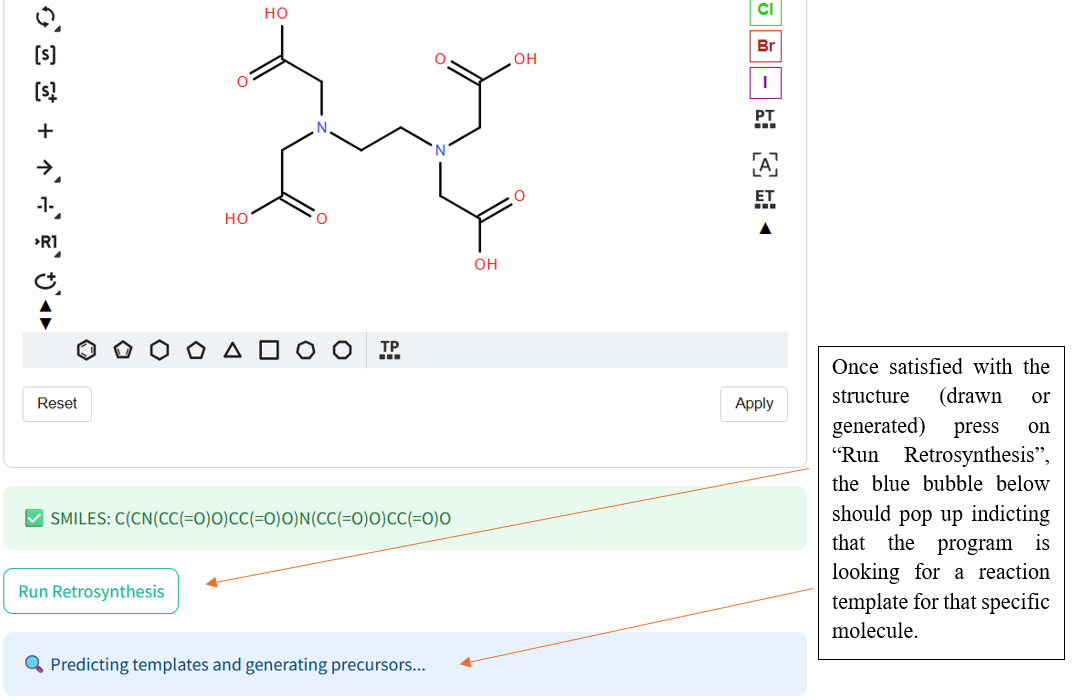Select the cyclopentadiene ring template
Image resolution: width=1077 pixels, height=700 pixels.
pos(123,350)
